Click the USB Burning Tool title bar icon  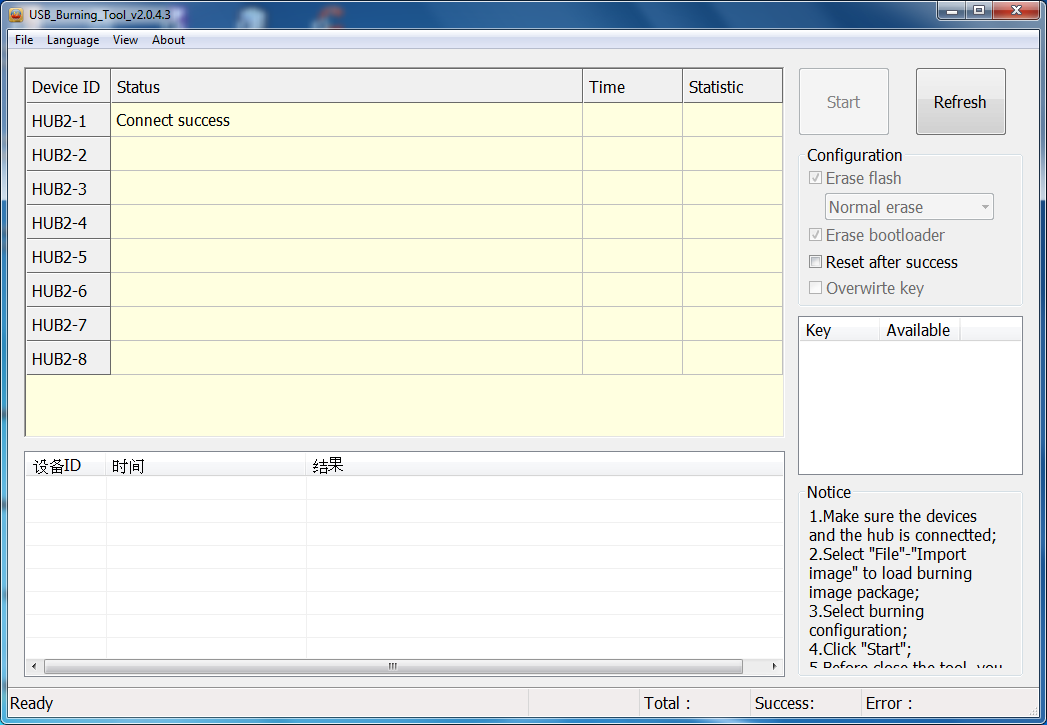[x=16, y=13]
